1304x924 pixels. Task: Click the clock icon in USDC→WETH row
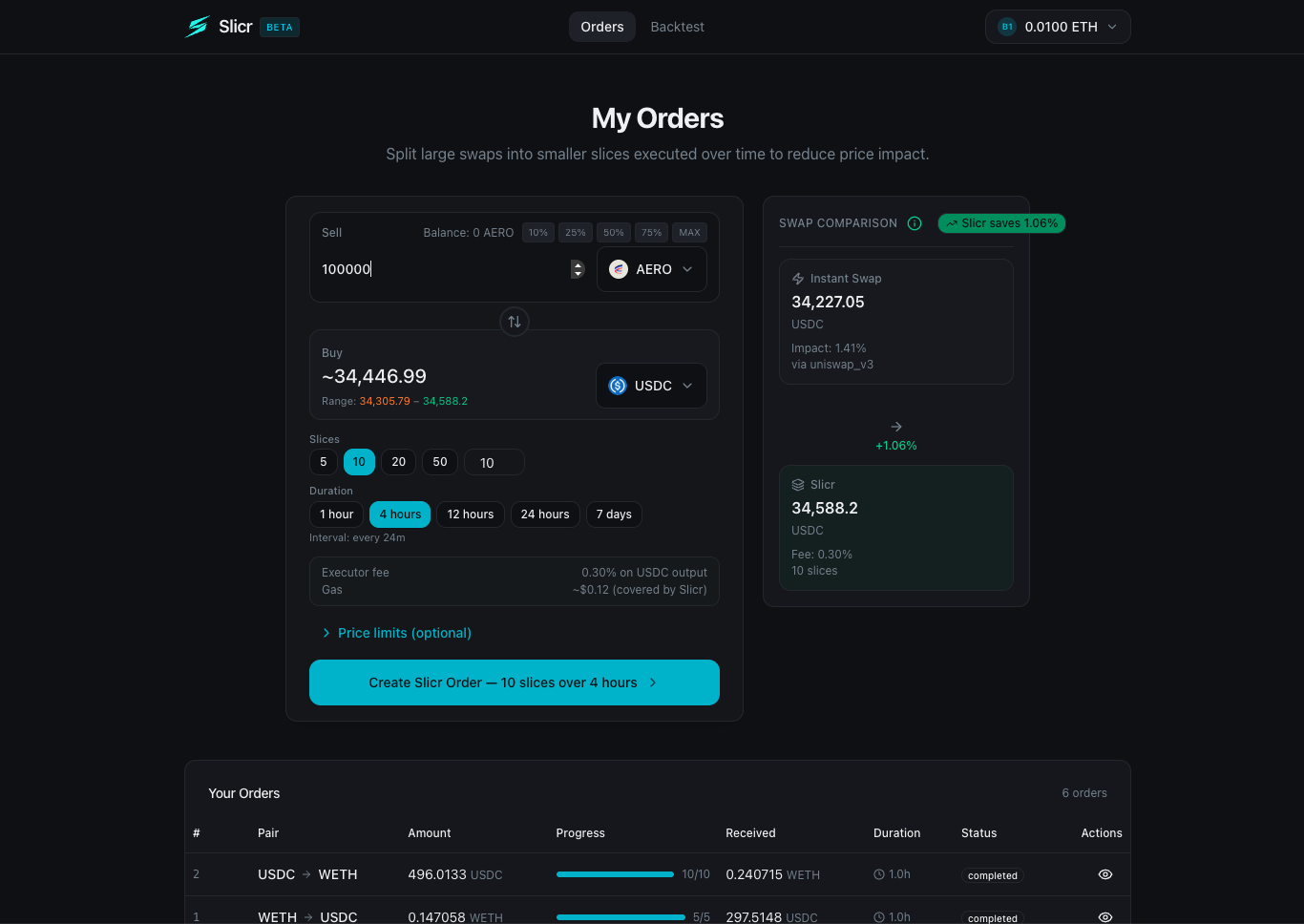coord(879,874)
